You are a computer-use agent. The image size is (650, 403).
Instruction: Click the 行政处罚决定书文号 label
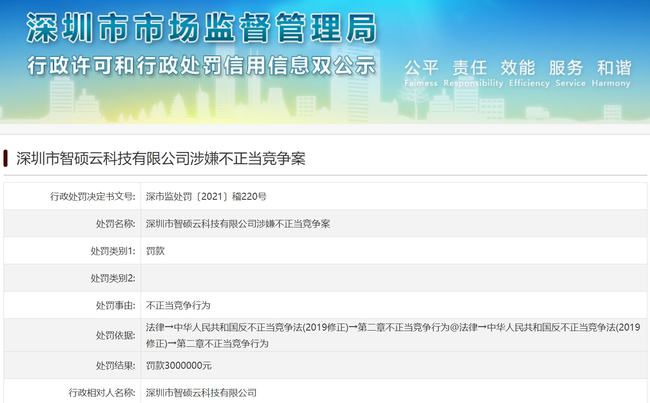tap(92, 196)
